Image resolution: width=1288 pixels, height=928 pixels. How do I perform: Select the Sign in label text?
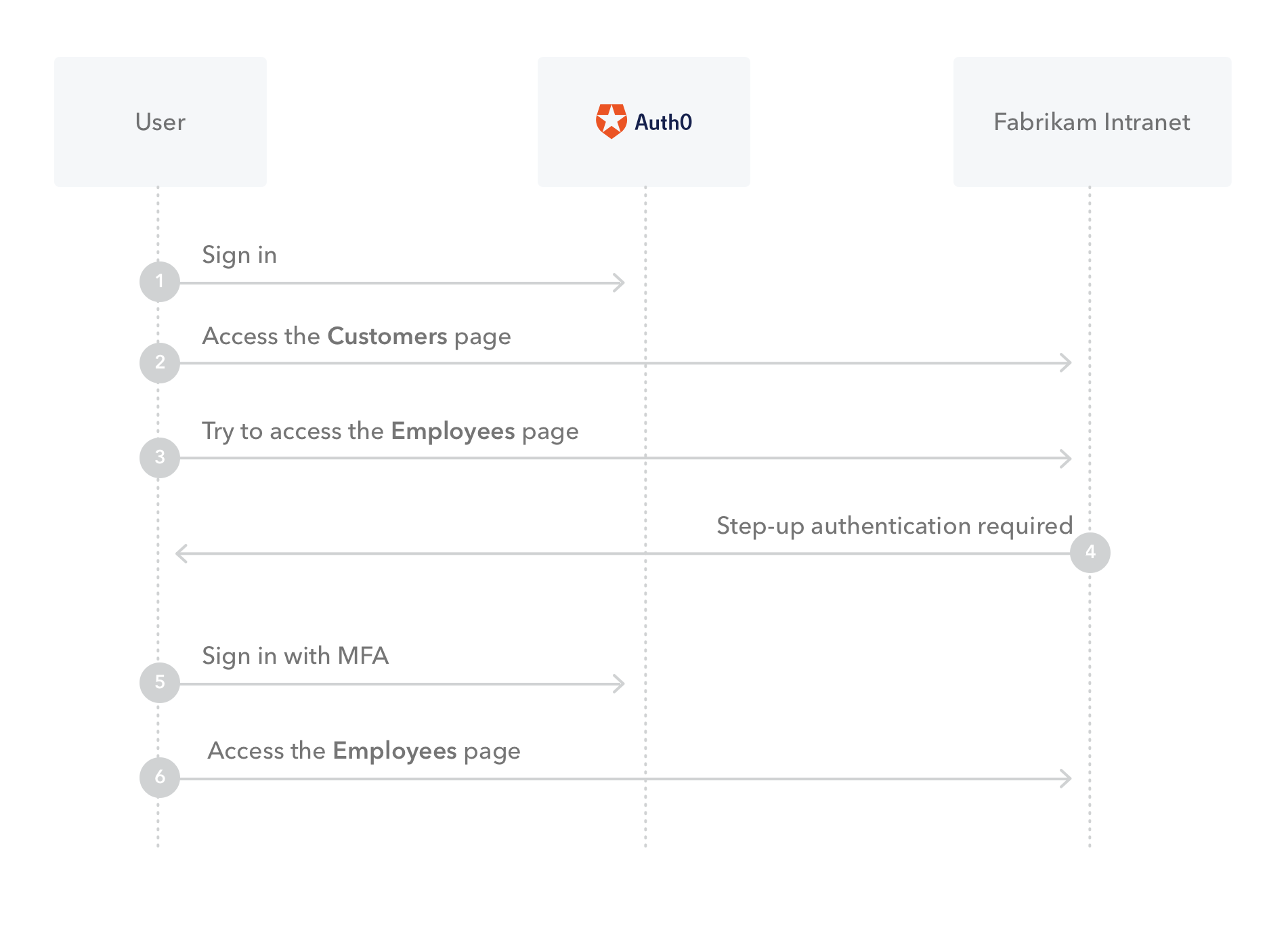click(x=240, y=255)
